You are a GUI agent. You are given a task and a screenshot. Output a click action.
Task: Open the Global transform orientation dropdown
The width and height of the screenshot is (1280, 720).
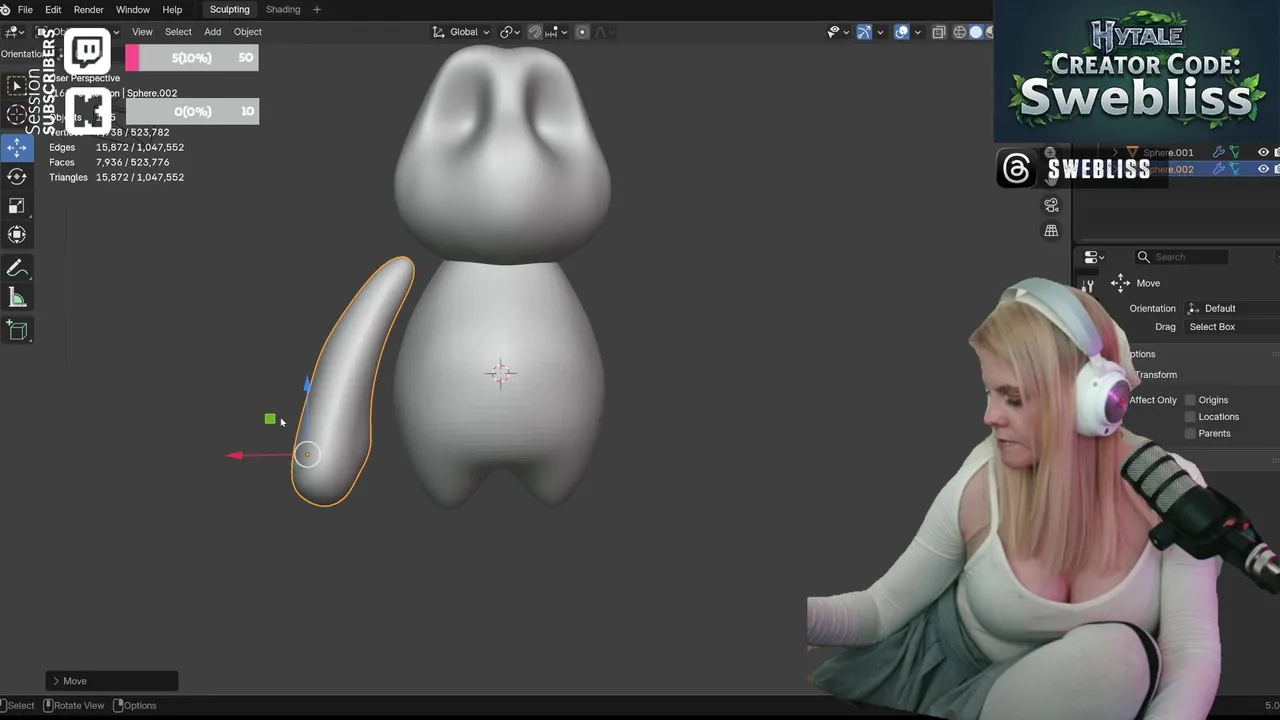pos(461,32)
